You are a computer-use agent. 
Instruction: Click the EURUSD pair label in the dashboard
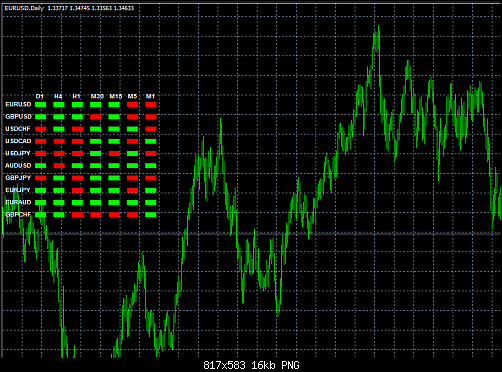[x=18, y=105]
